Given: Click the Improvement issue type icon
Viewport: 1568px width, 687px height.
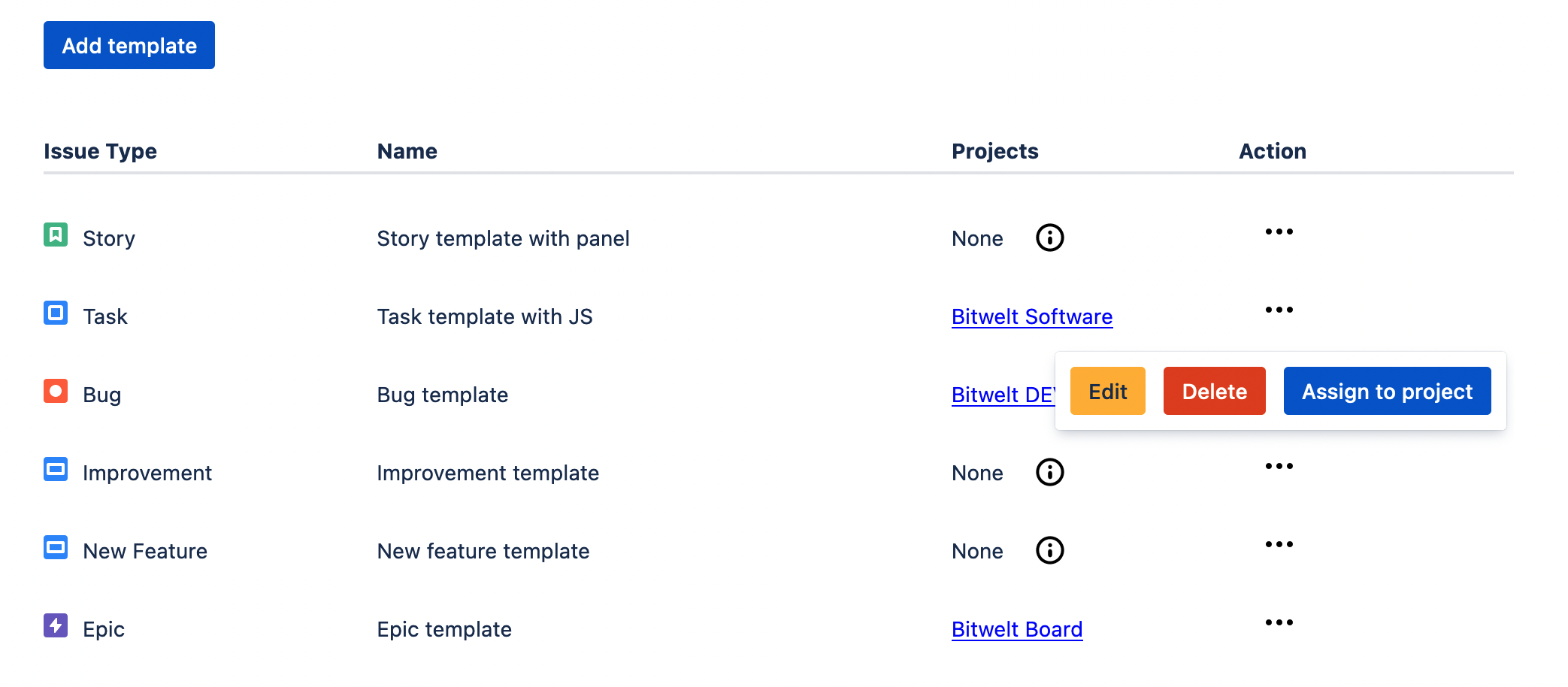Looking at the screenshot, I should point(56,470).
